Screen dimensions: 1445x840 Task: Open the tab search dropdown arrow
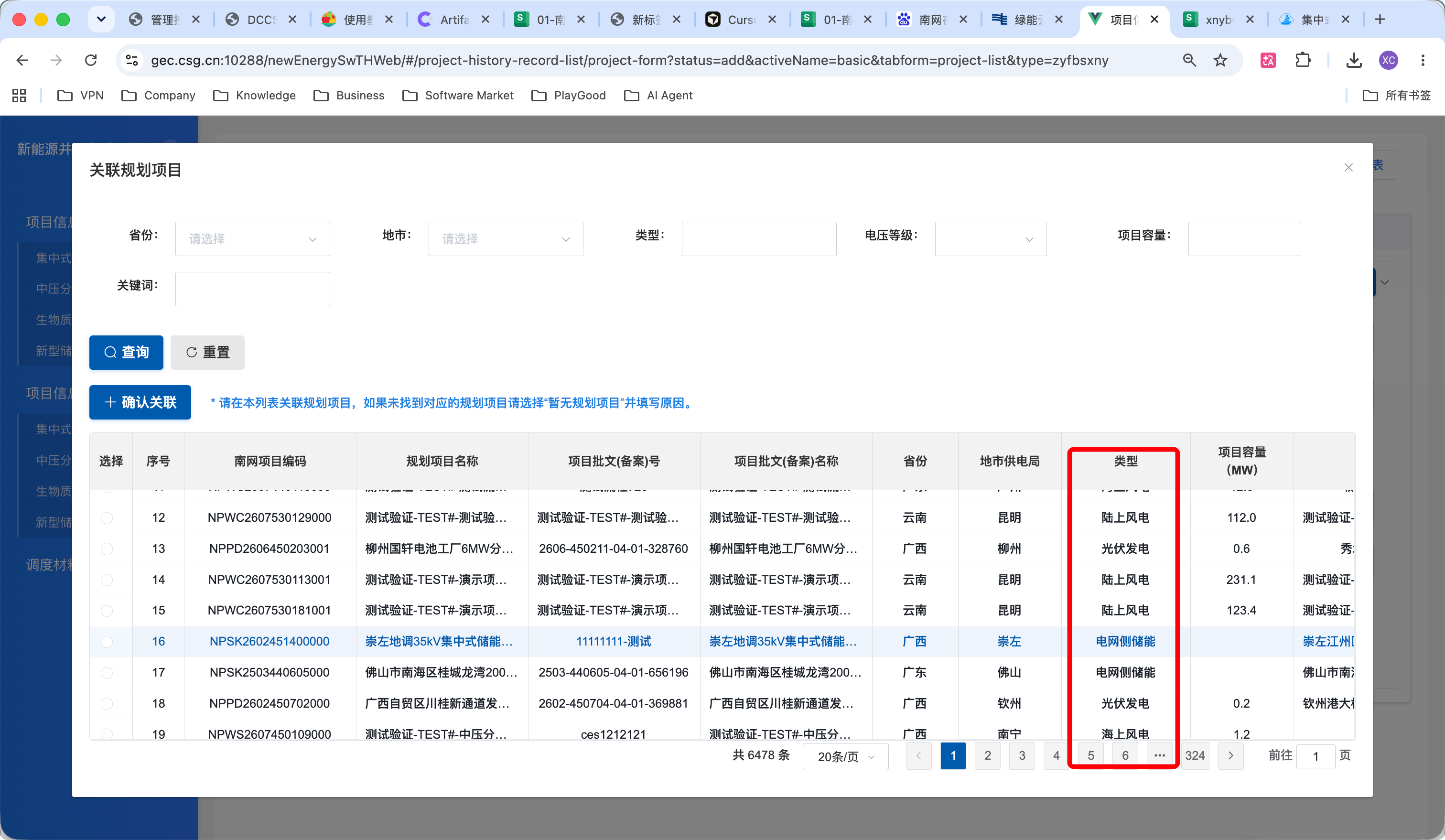101,20
